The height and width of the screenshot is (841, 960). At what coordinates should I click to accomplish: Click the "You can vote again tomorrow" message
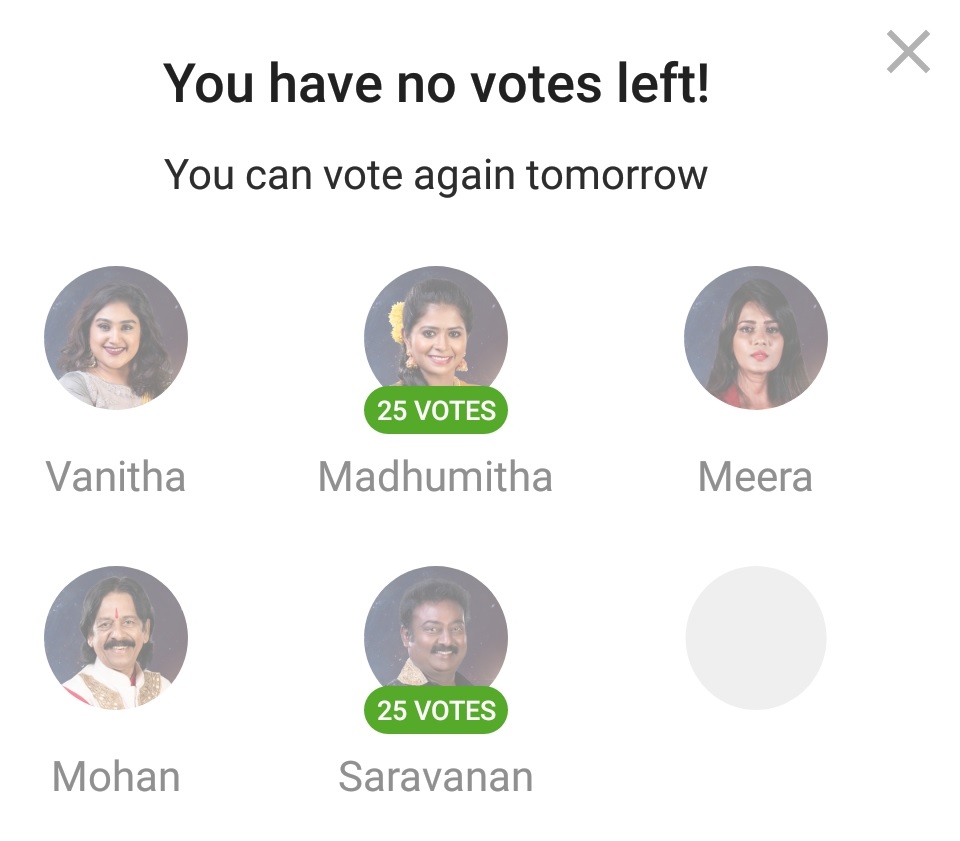[x=436, y=175]
